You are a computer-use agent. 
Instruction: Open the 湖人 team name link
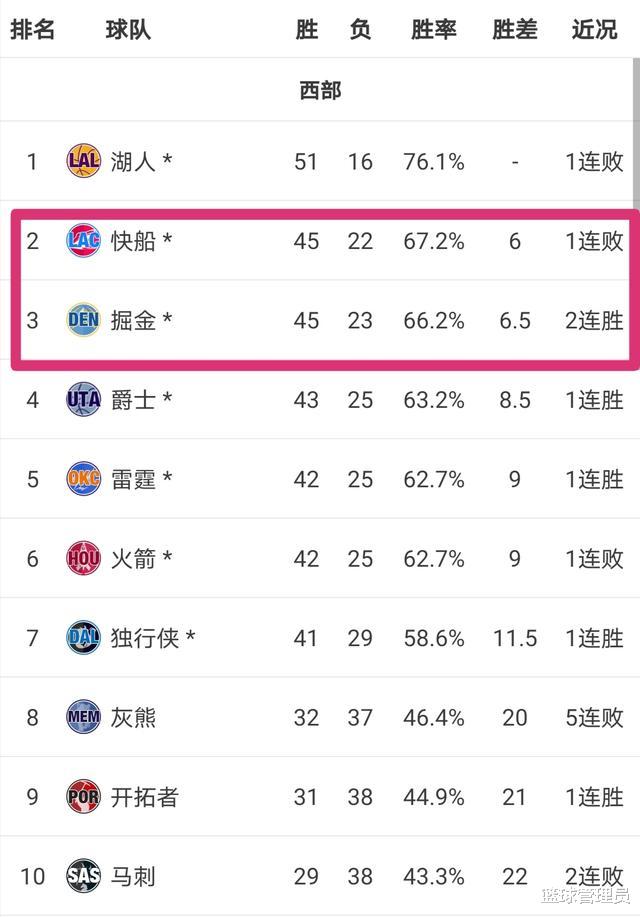click(x=133, y=161)
